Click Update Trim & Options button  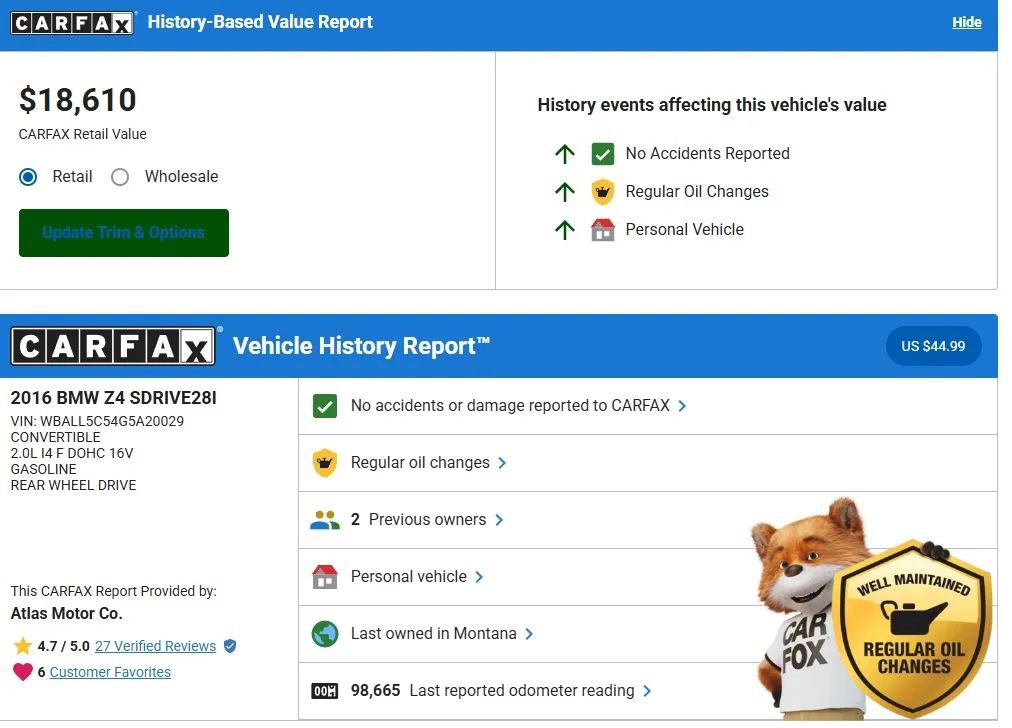(x=124, y=233)
